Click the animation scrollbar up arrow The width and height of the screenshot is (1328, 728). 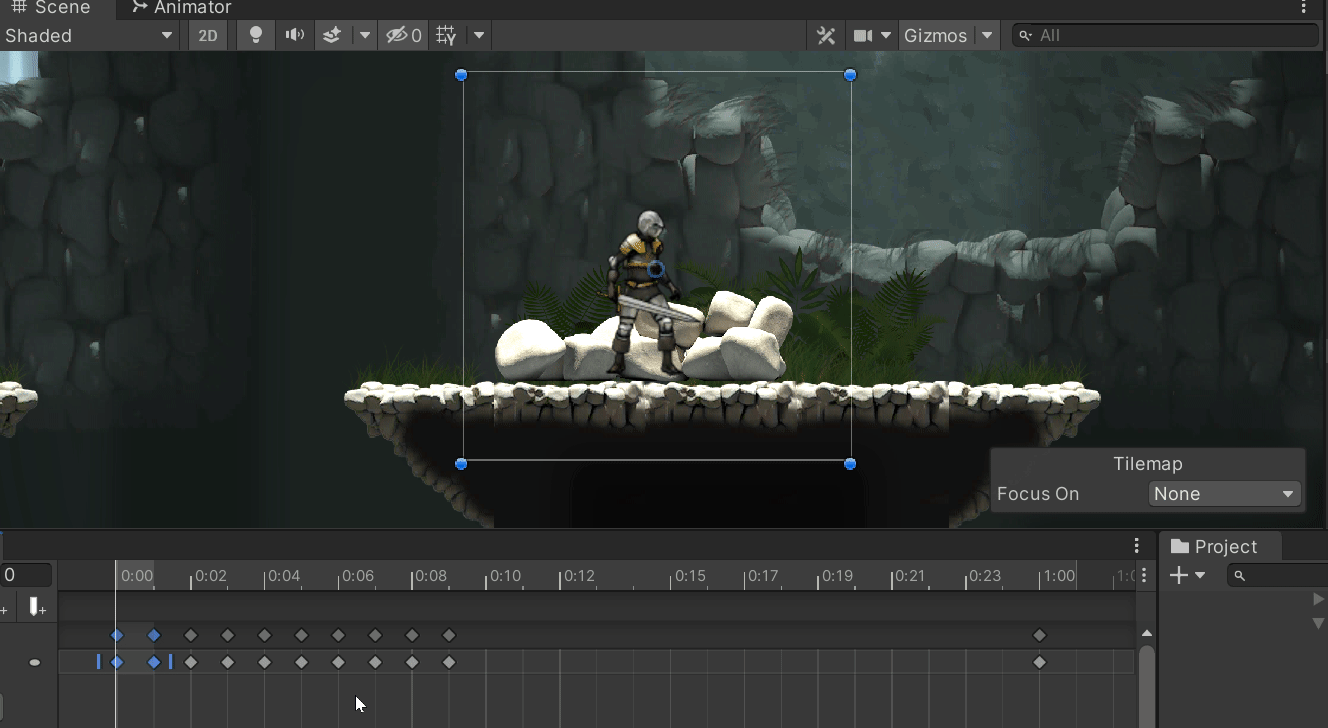point(1147,633)
